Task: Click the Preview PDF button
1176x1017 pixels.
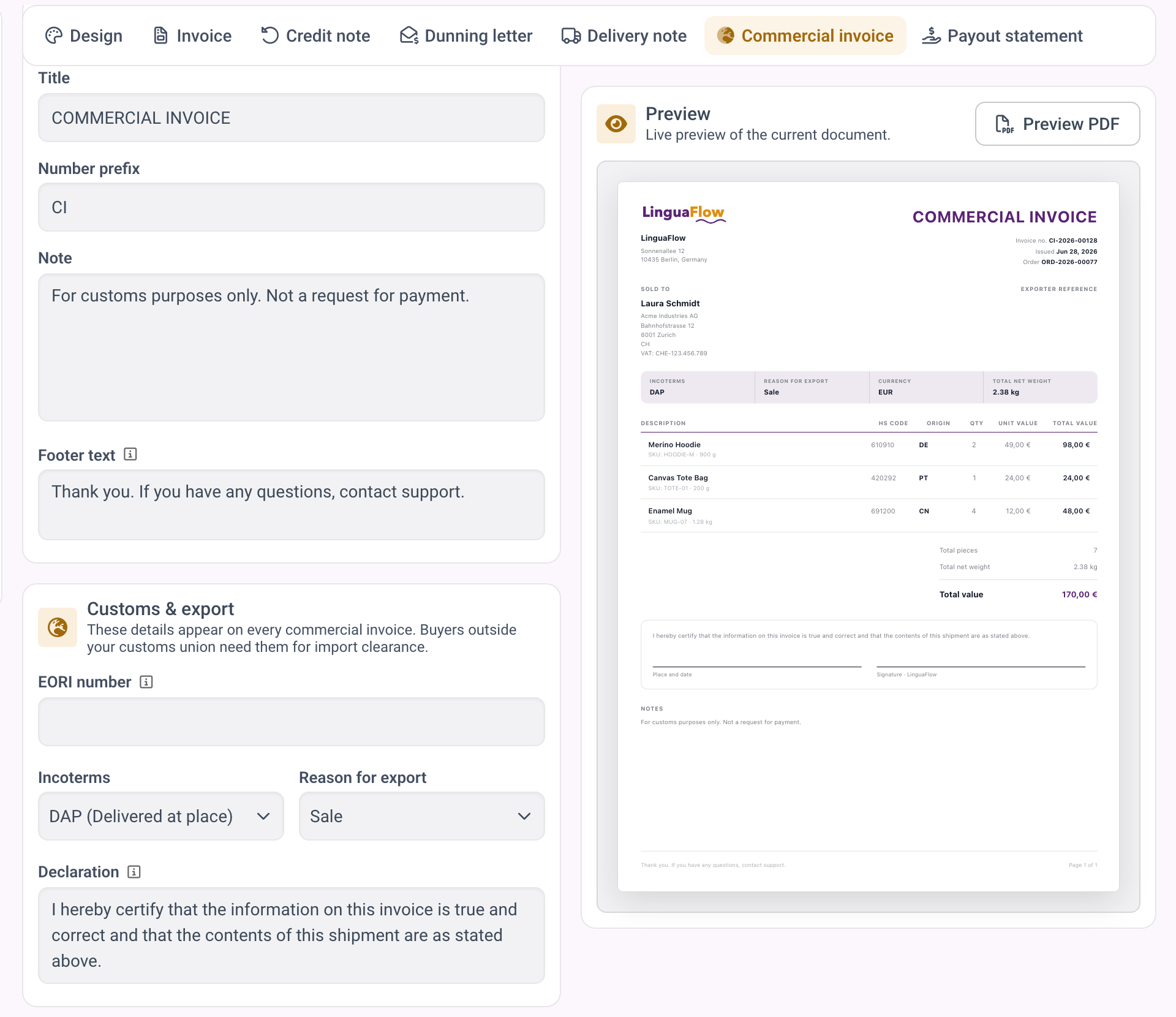Action: pyautogui.click(x=1057, y=124)
